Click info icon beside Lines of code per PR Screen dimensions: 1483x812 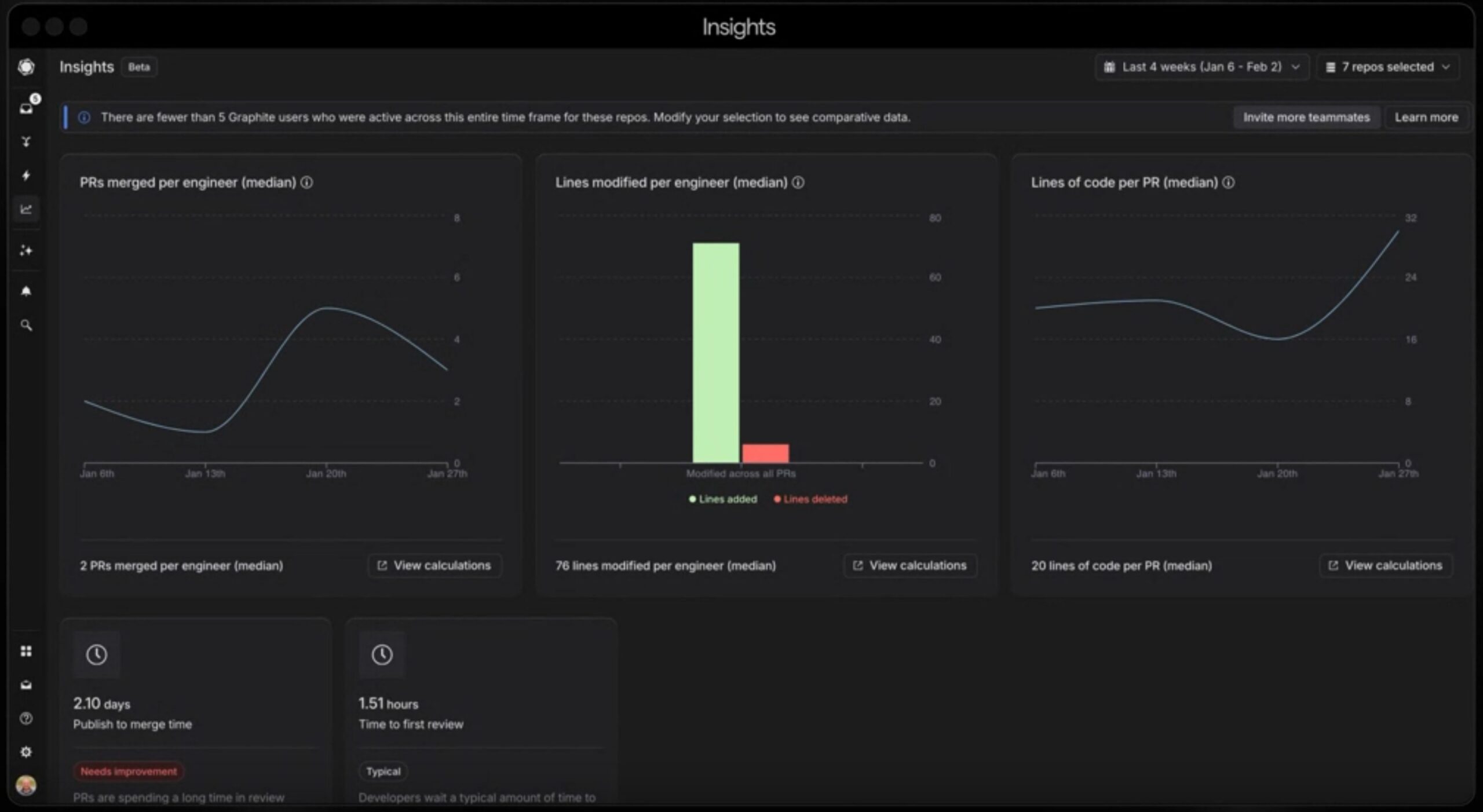click(x=1228, y=182)
